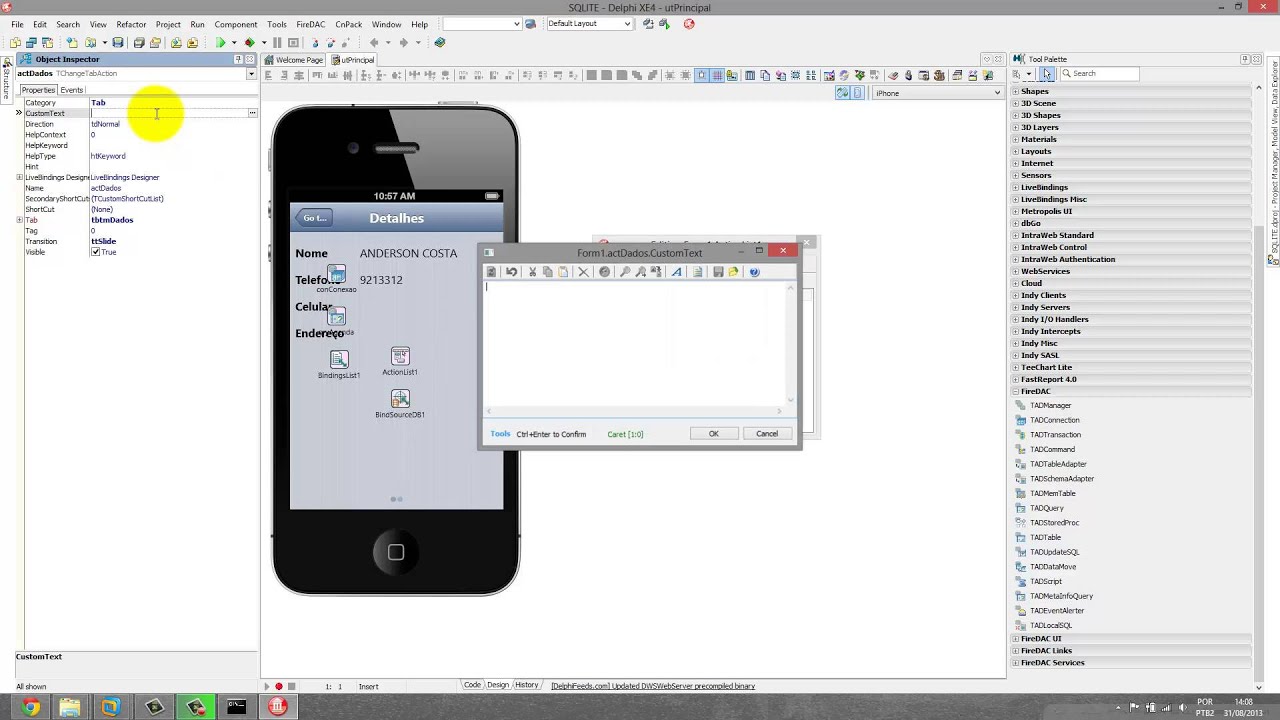Click the Open folder icon in CustomText editor

(x=734, y=272)
